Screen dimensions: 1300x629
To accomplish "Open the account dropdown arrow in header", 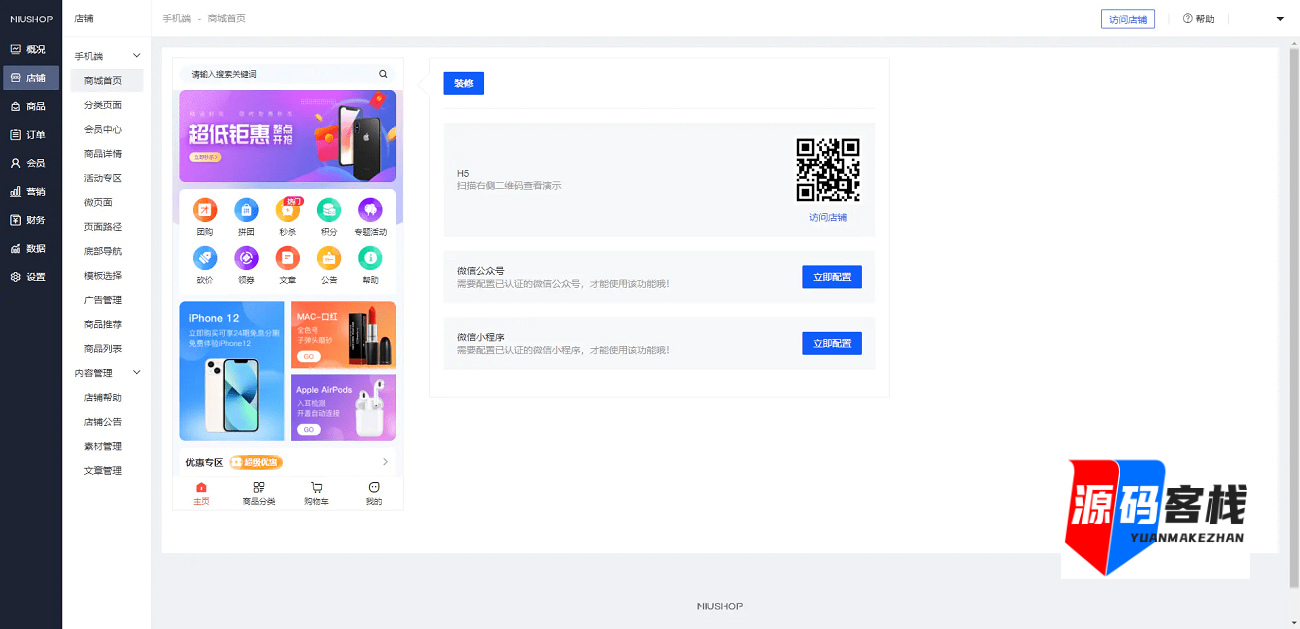I will (x=1280, y=19).
